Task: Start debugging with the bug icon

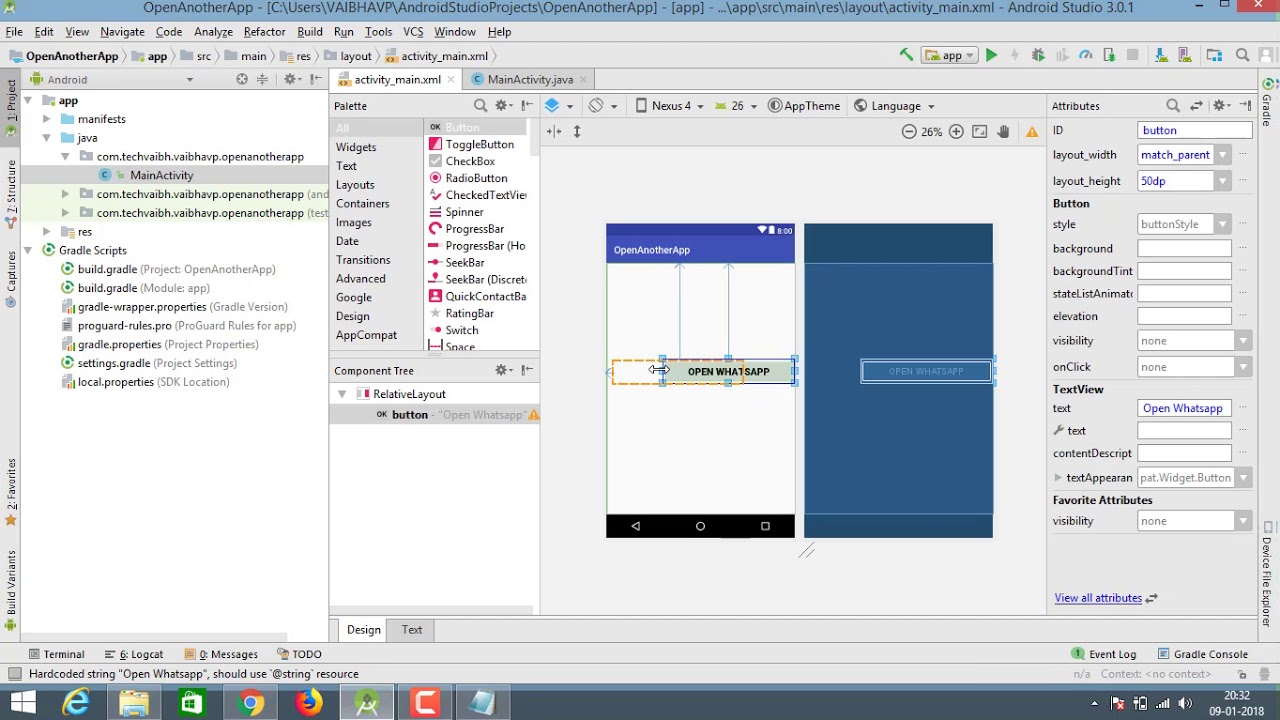Action: pyautogui.click(x=1038, y=55)
